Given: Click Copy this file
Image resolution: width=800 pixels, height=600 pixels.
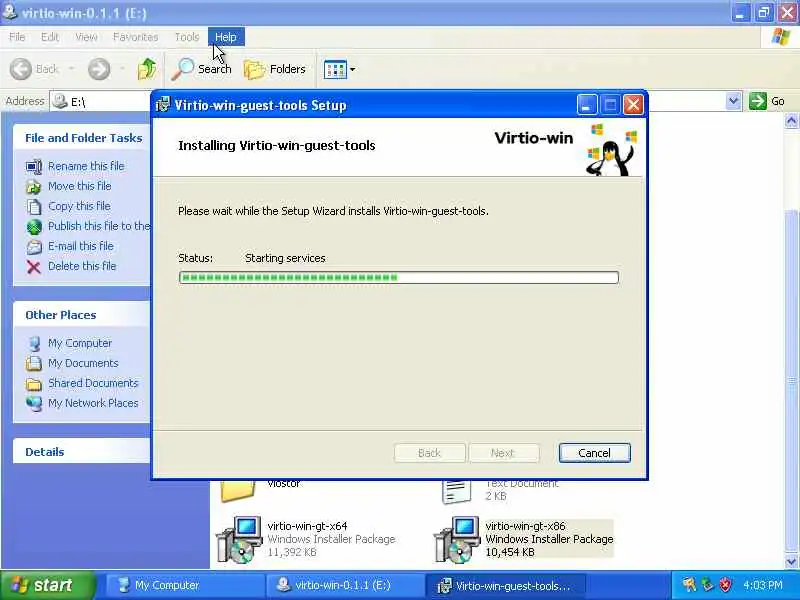Looking at the screenshot, I should click(79, 206).
